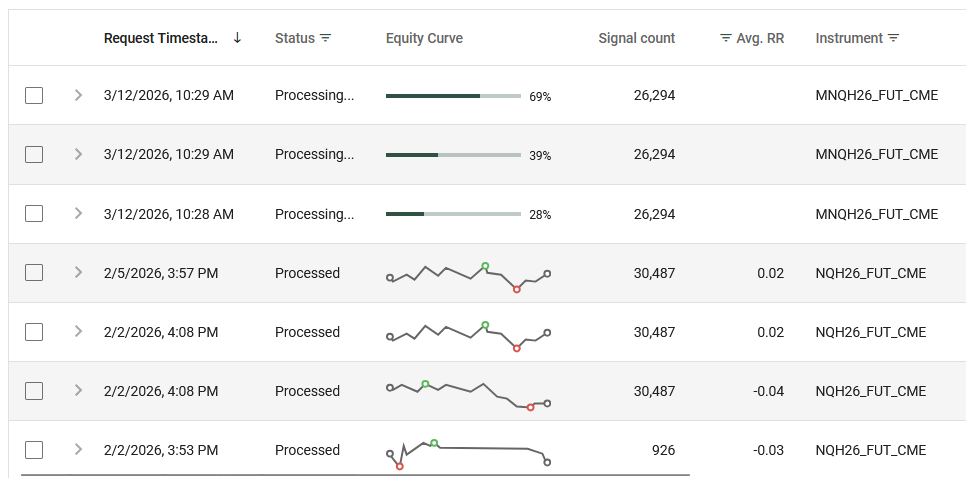The height and width of the screenshot is (478, 966).
Task: Expand the 2/2/2026 3:53 PM row
Action: click(78, 450)
